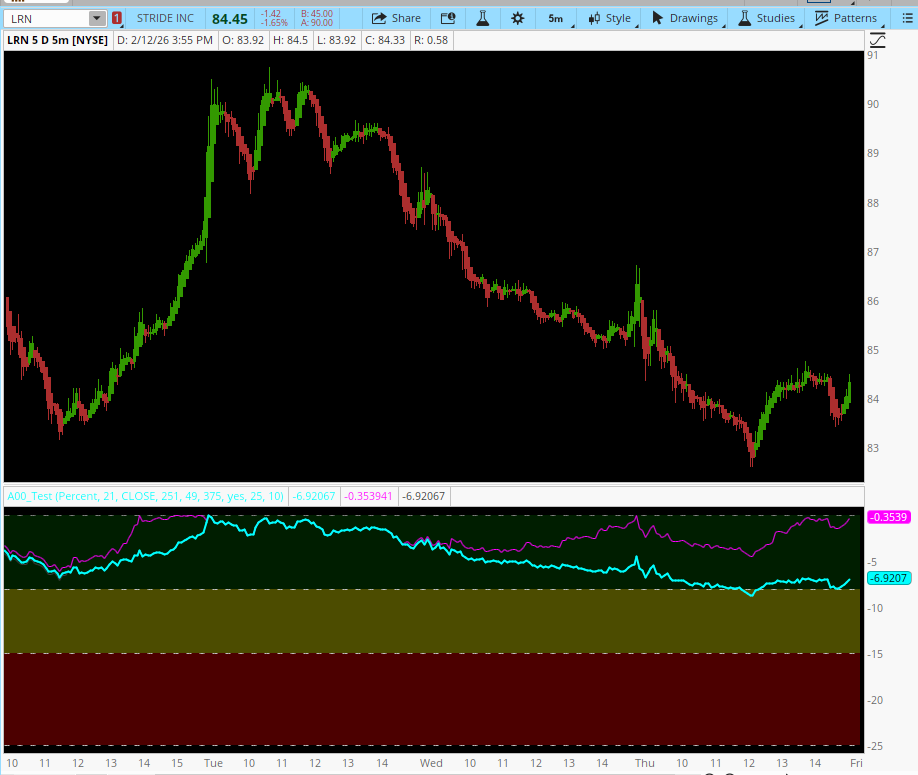Click the icon between Share and flask

pyautogui.click(x=448, y=18)
